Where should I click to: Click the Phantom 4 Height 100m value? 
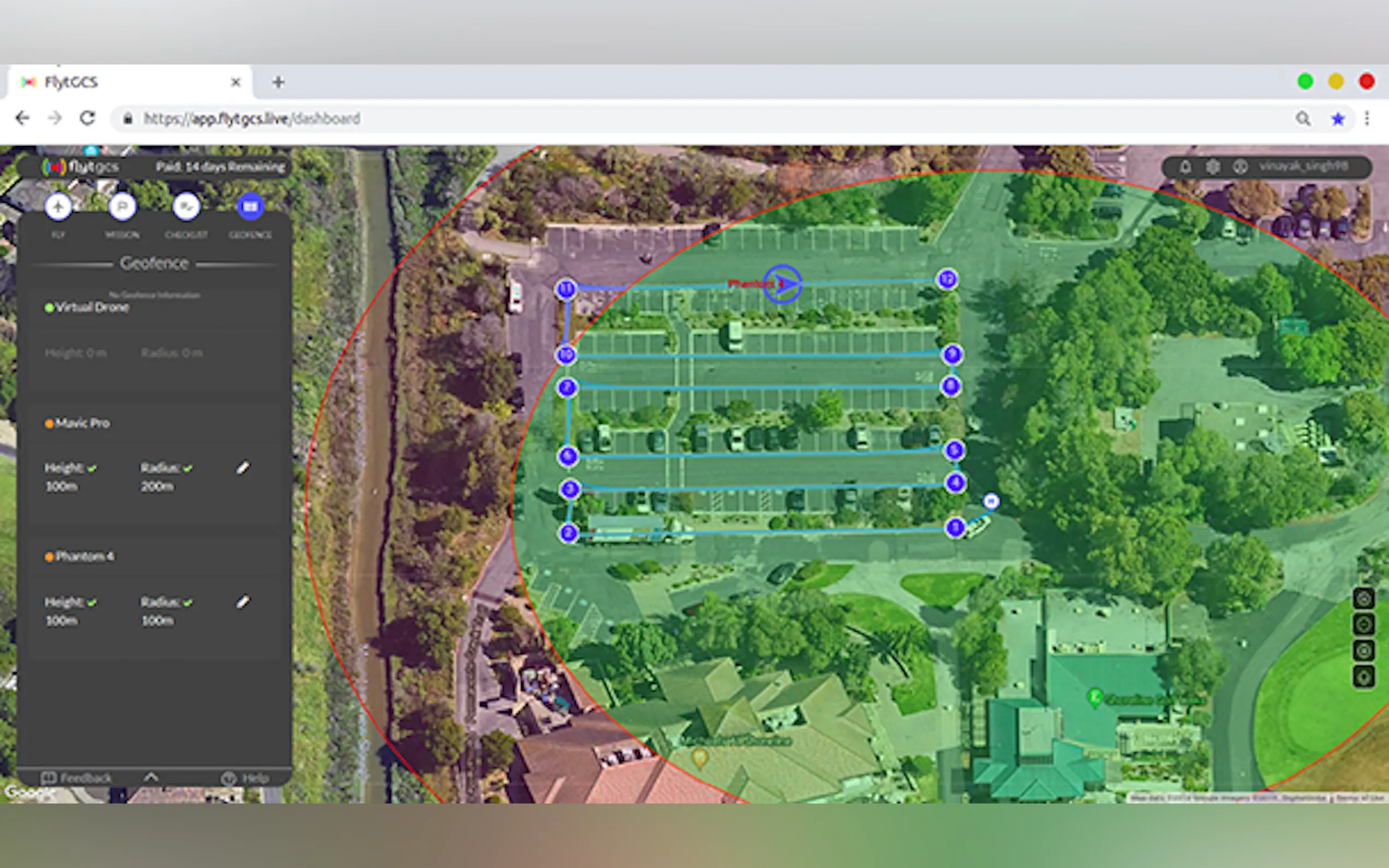pos(61,621)
